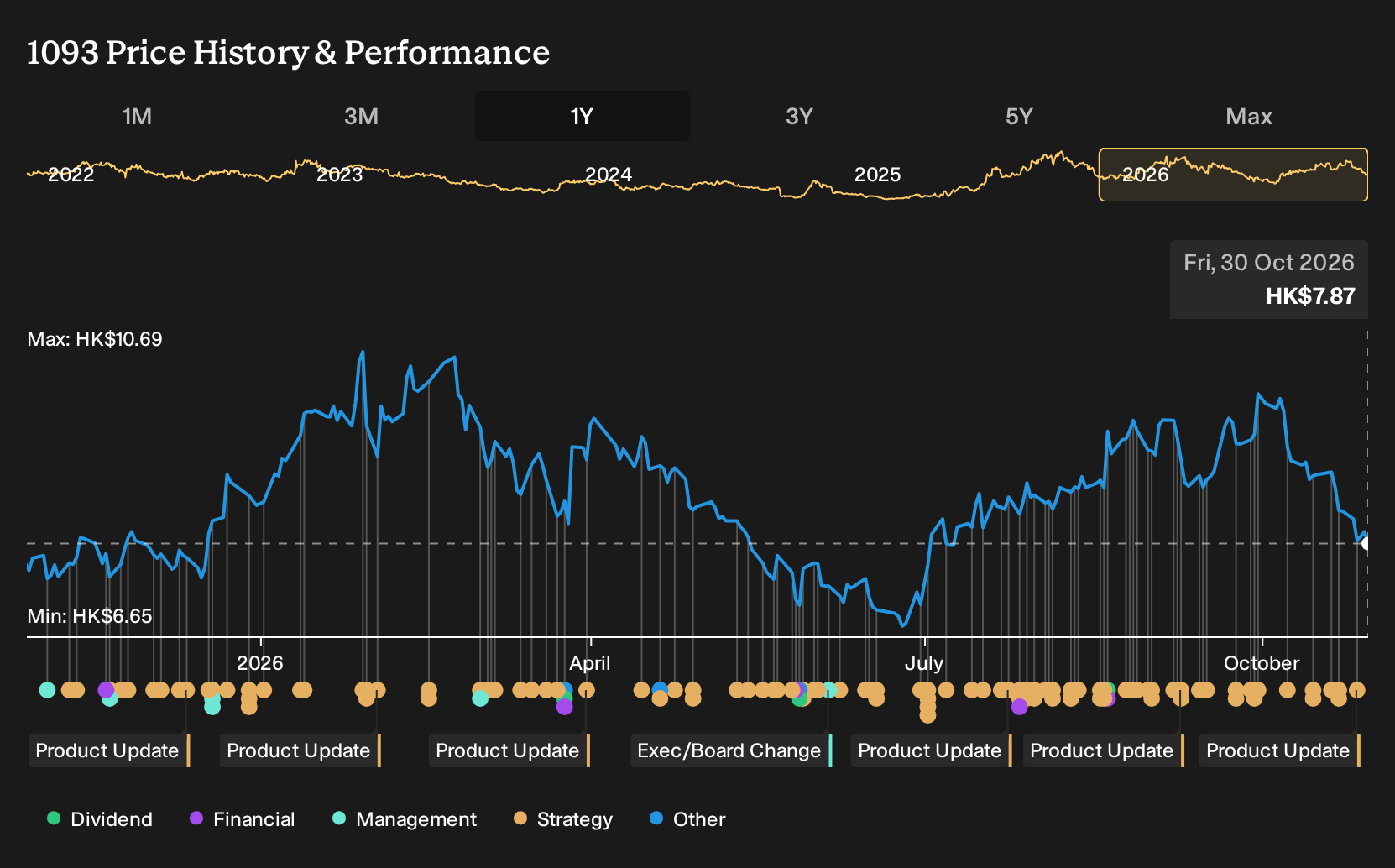Click the purple Financial dot below July label
The height and width of the screenshot is (868, 1395).
[1019, 707]
